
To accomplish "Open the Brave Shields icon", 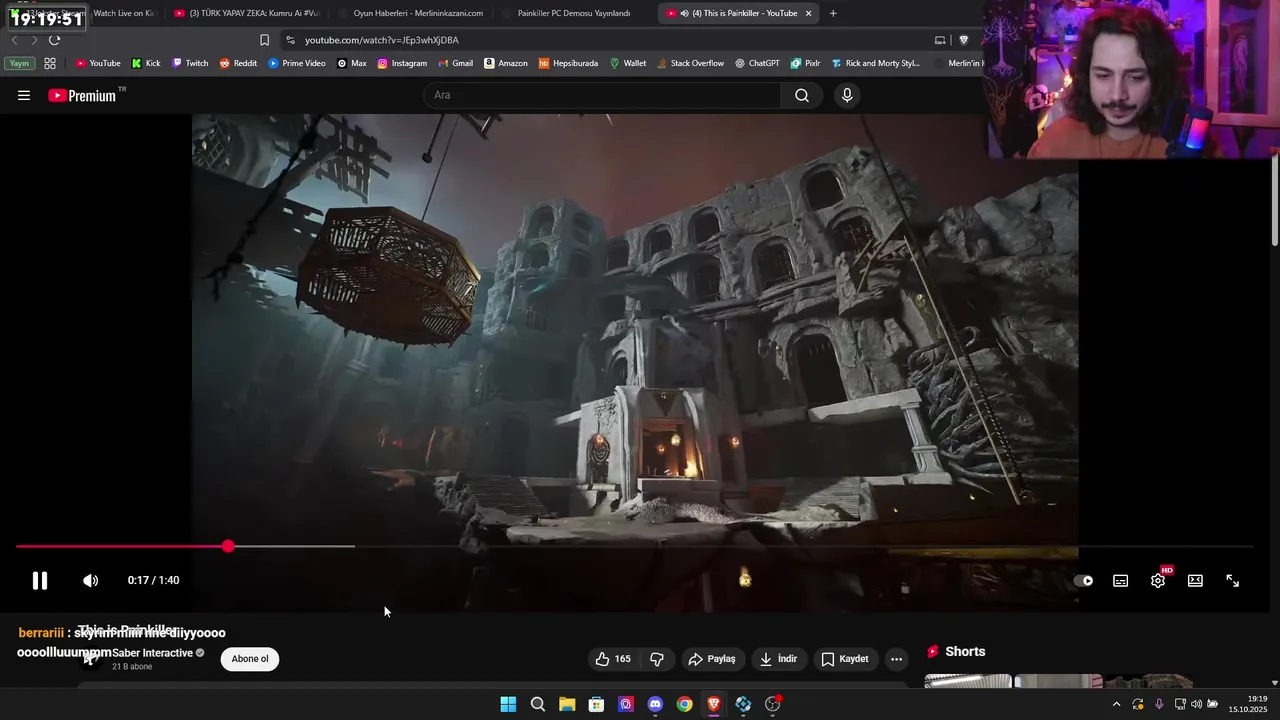I will coord(963,40).
